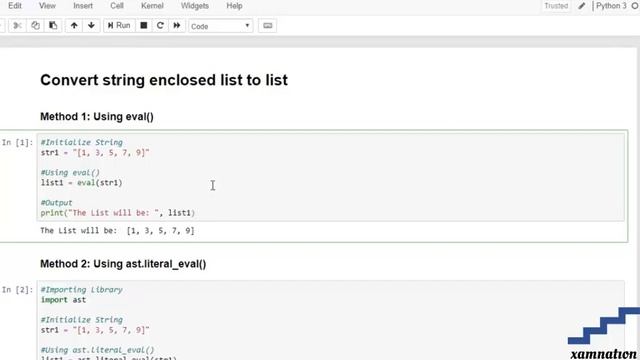
Task: Select the 'Method 1: Using eval()' heading
Action: [x=97, y=117]
